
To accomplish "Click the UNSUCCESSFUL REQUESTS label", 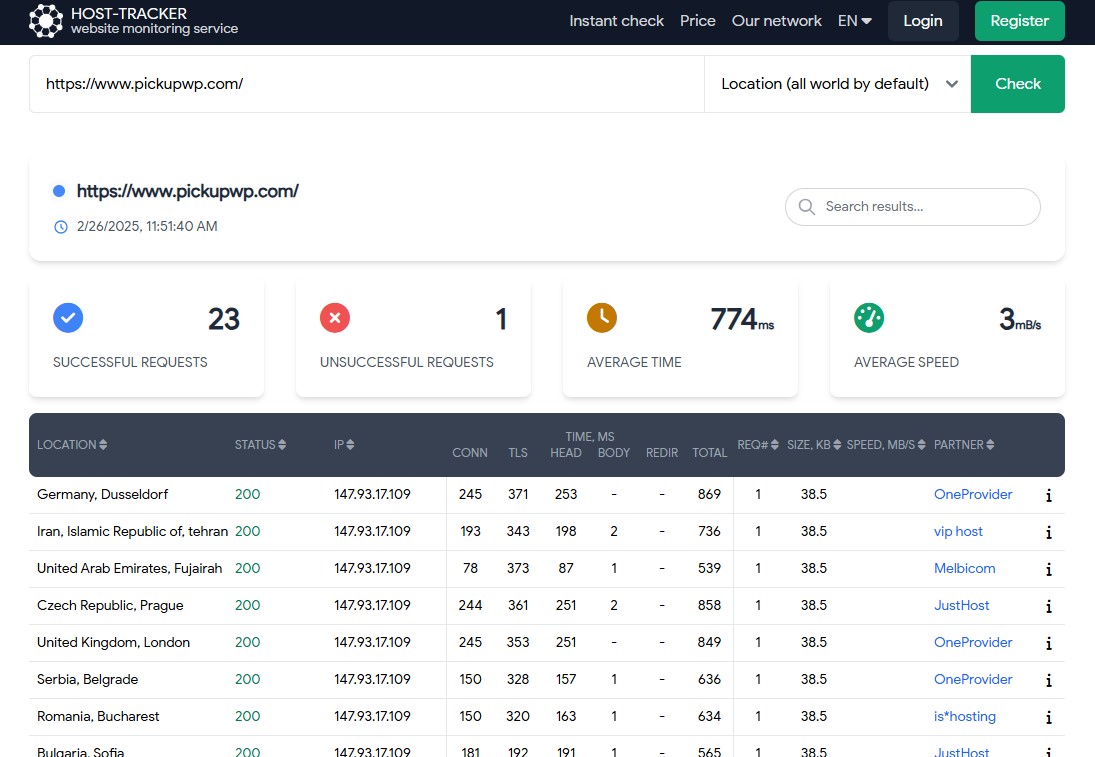I will pyautogui.click(x=406, y=362).
